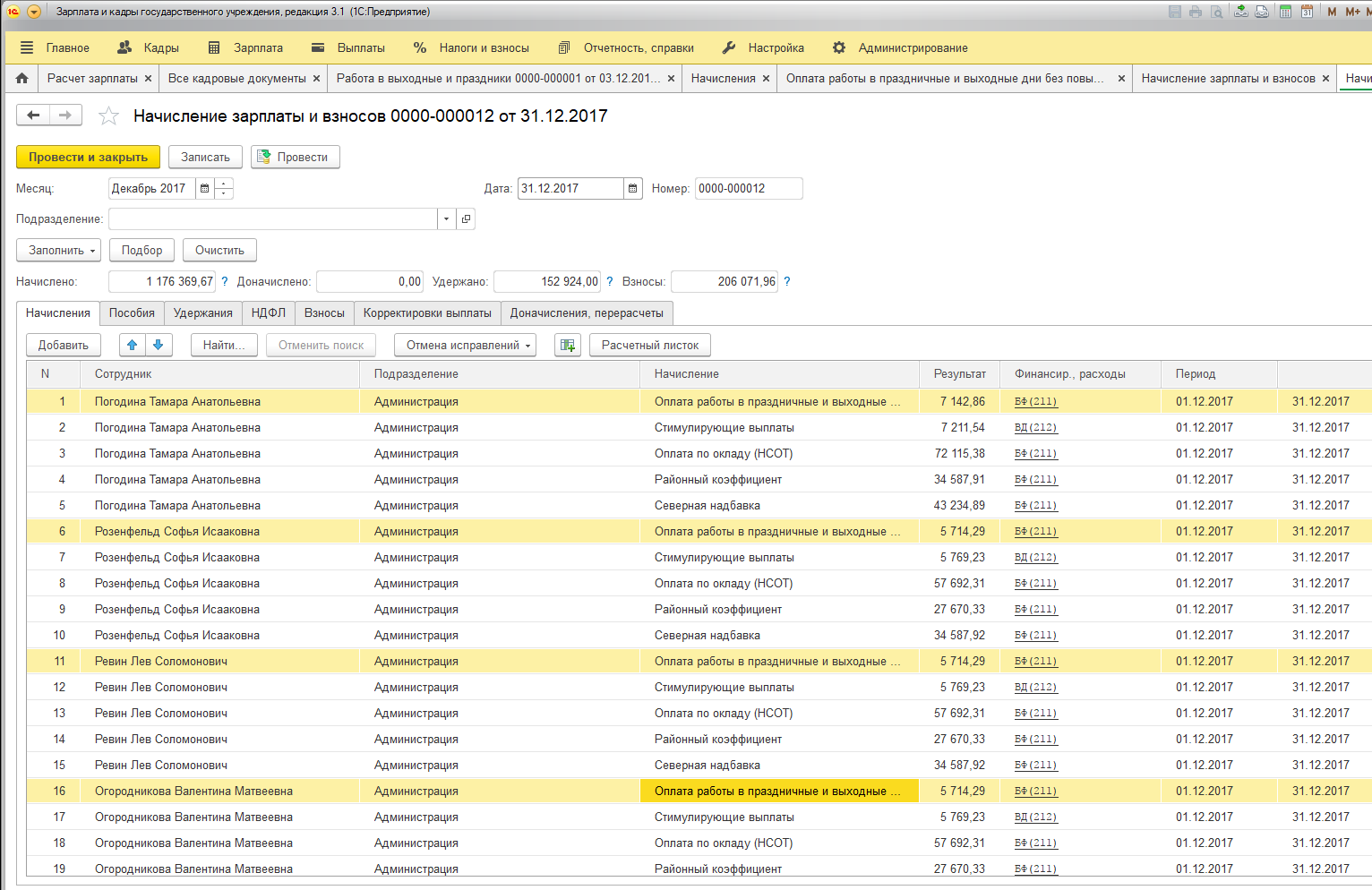
Task: Click the Подбор button
Action: click(141, 250)
